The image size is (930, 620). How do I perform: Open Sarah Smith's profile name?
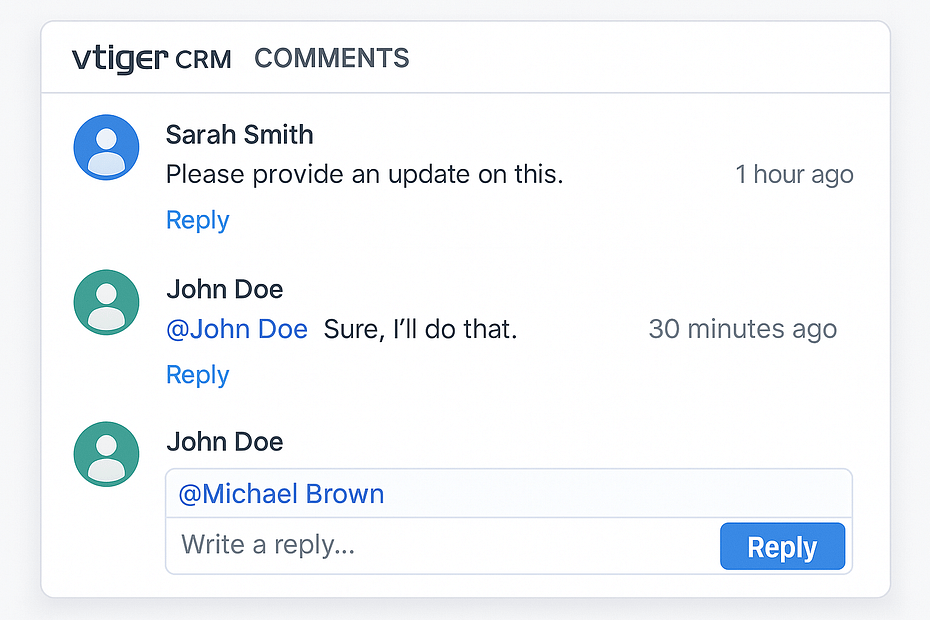239,135
